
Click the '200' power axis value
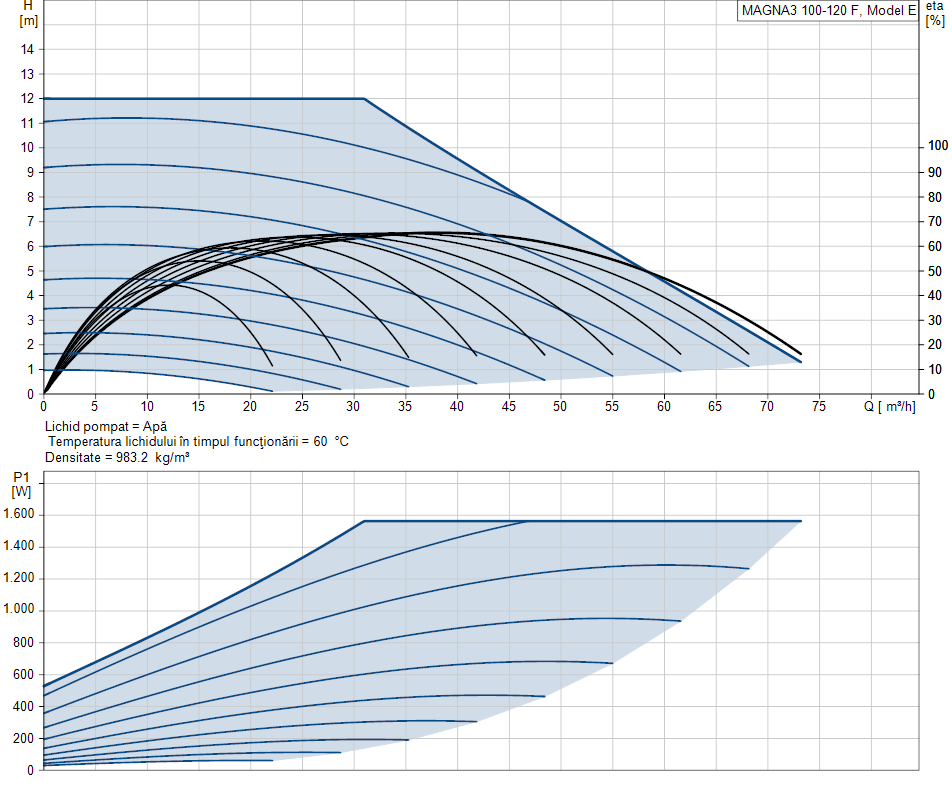pyautogui.click(x=23, y=739)
